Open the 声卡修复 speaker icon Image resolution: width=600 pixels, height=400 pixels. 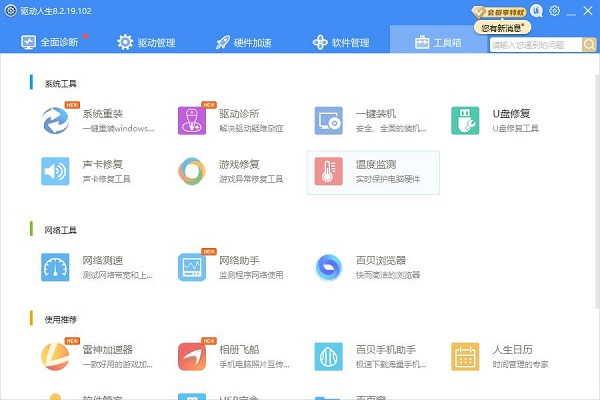pyautogui.click(x=55, y=171)
